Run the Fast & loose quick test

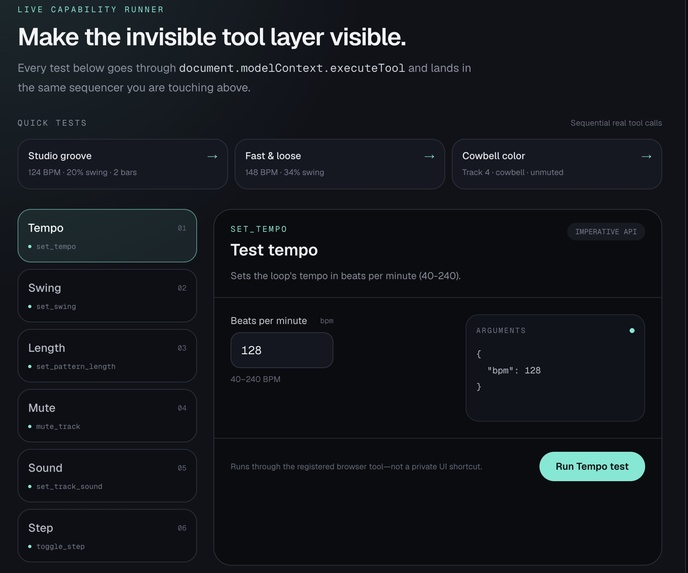(340, 164)
